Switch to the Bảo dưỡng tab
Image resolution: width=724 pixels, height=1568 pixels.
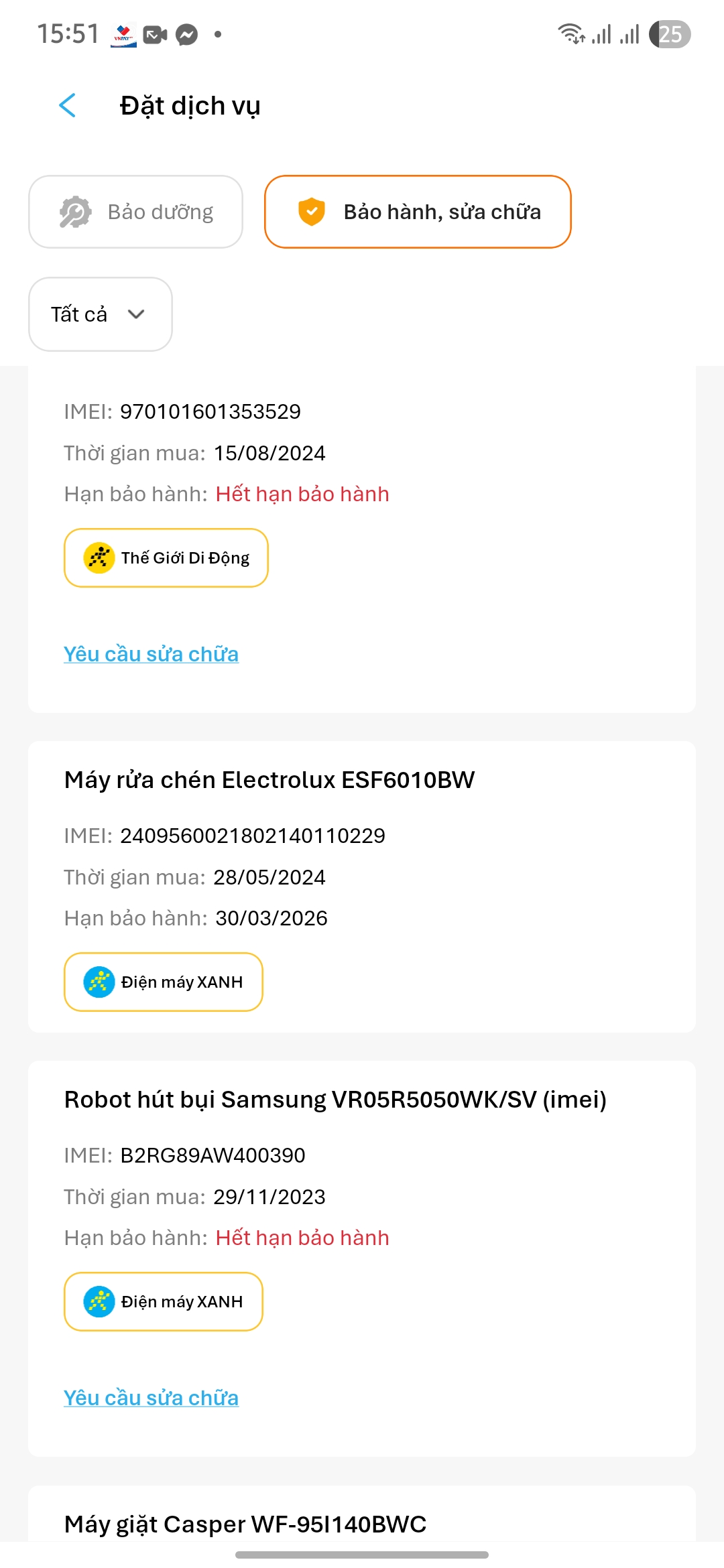[x=135, y=212]
